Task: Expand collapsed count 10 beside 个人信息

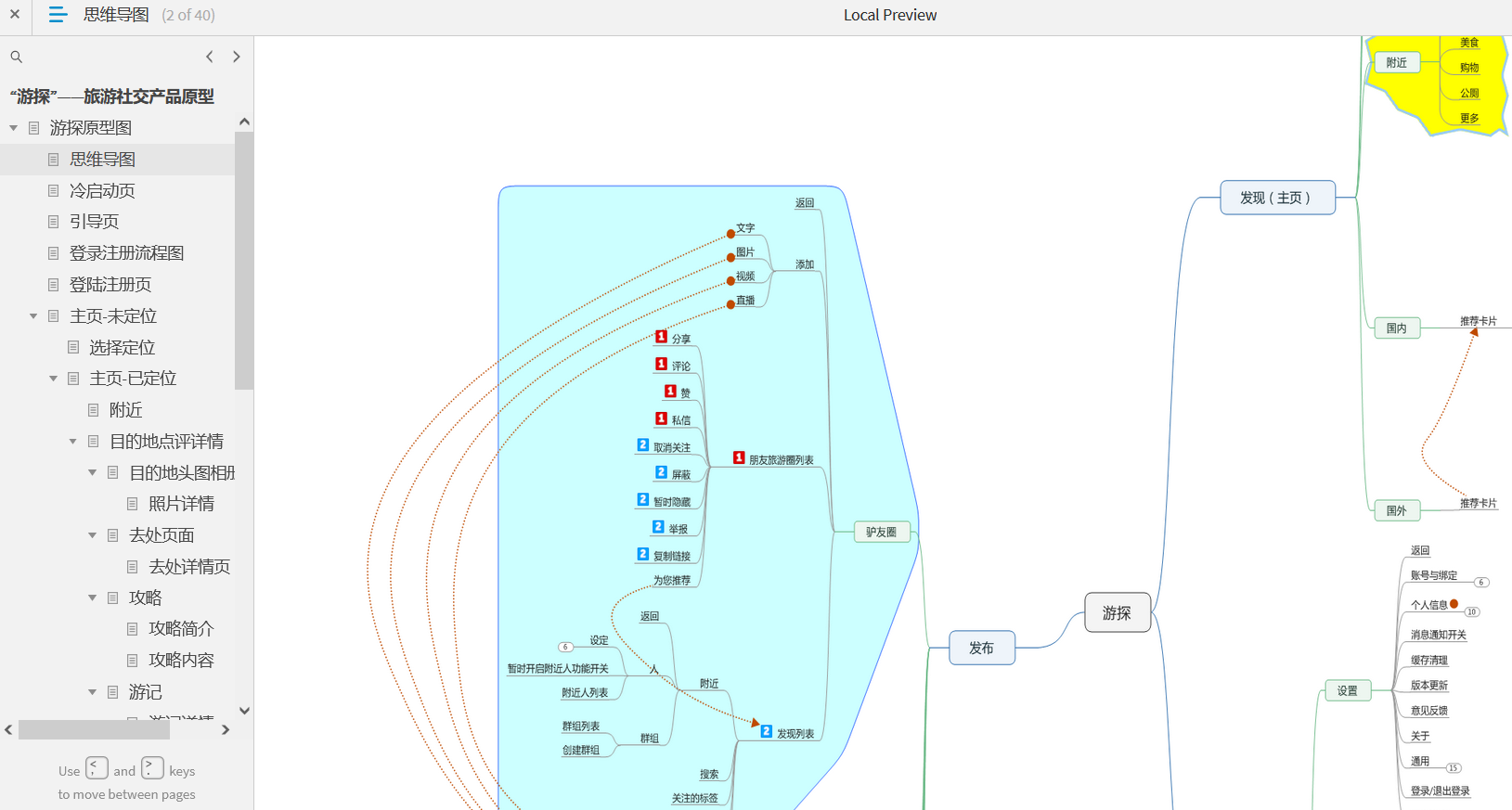Action: click(x=1472, y=612)
